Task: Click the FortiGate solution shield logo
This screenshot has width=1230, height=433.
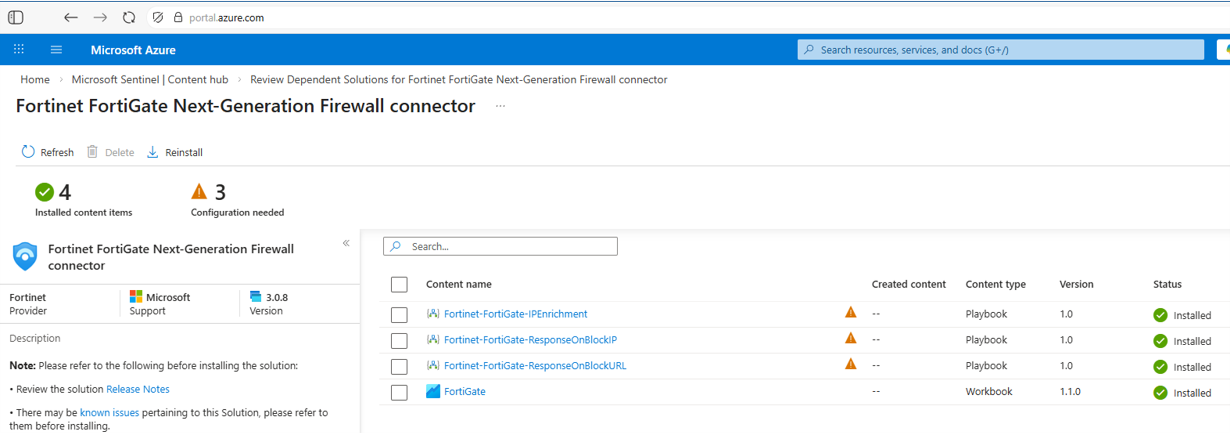Action: pos(25,256)
